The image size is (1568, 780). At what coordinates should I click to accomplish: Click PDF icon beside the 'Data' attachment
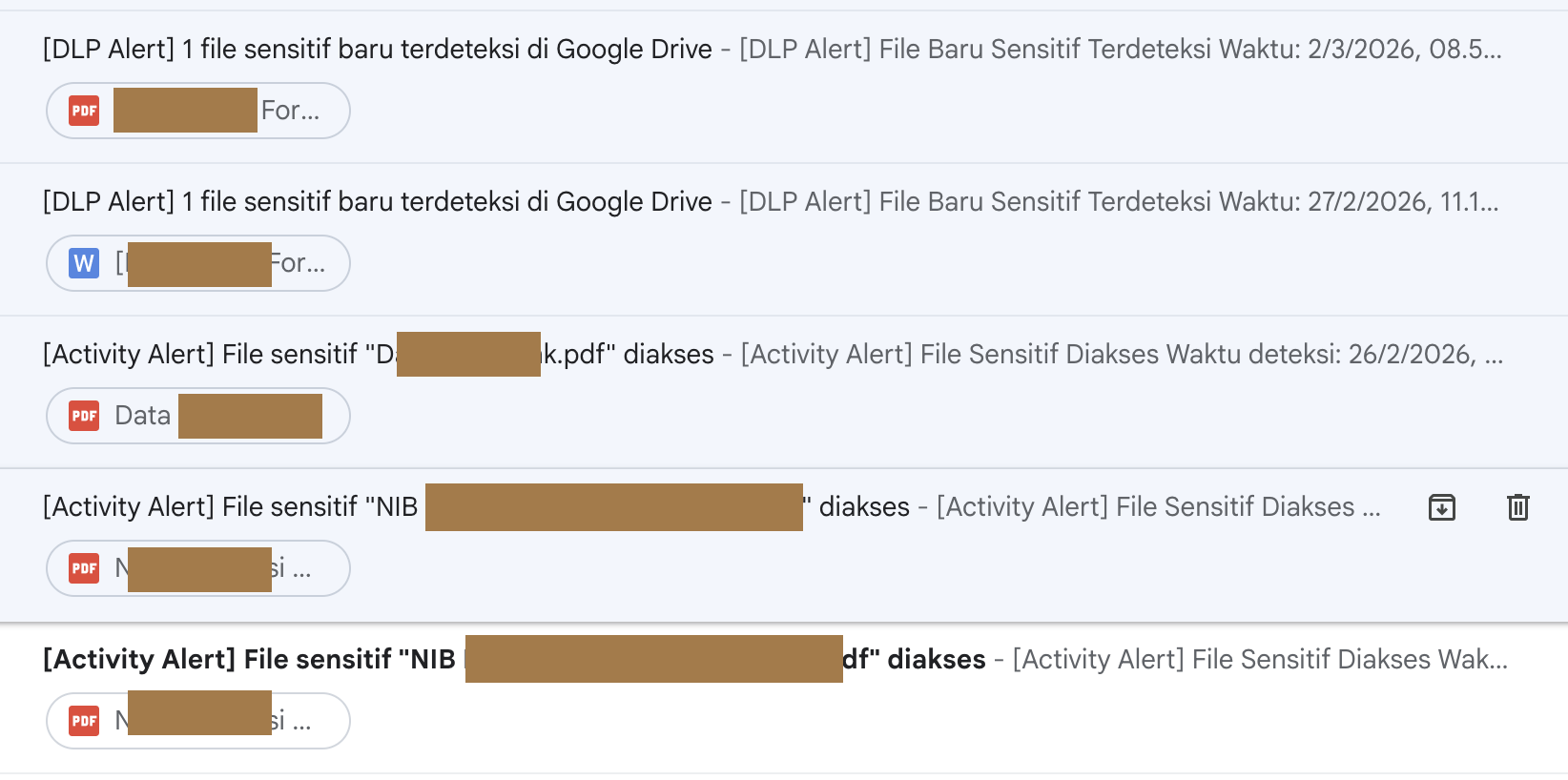84,416
